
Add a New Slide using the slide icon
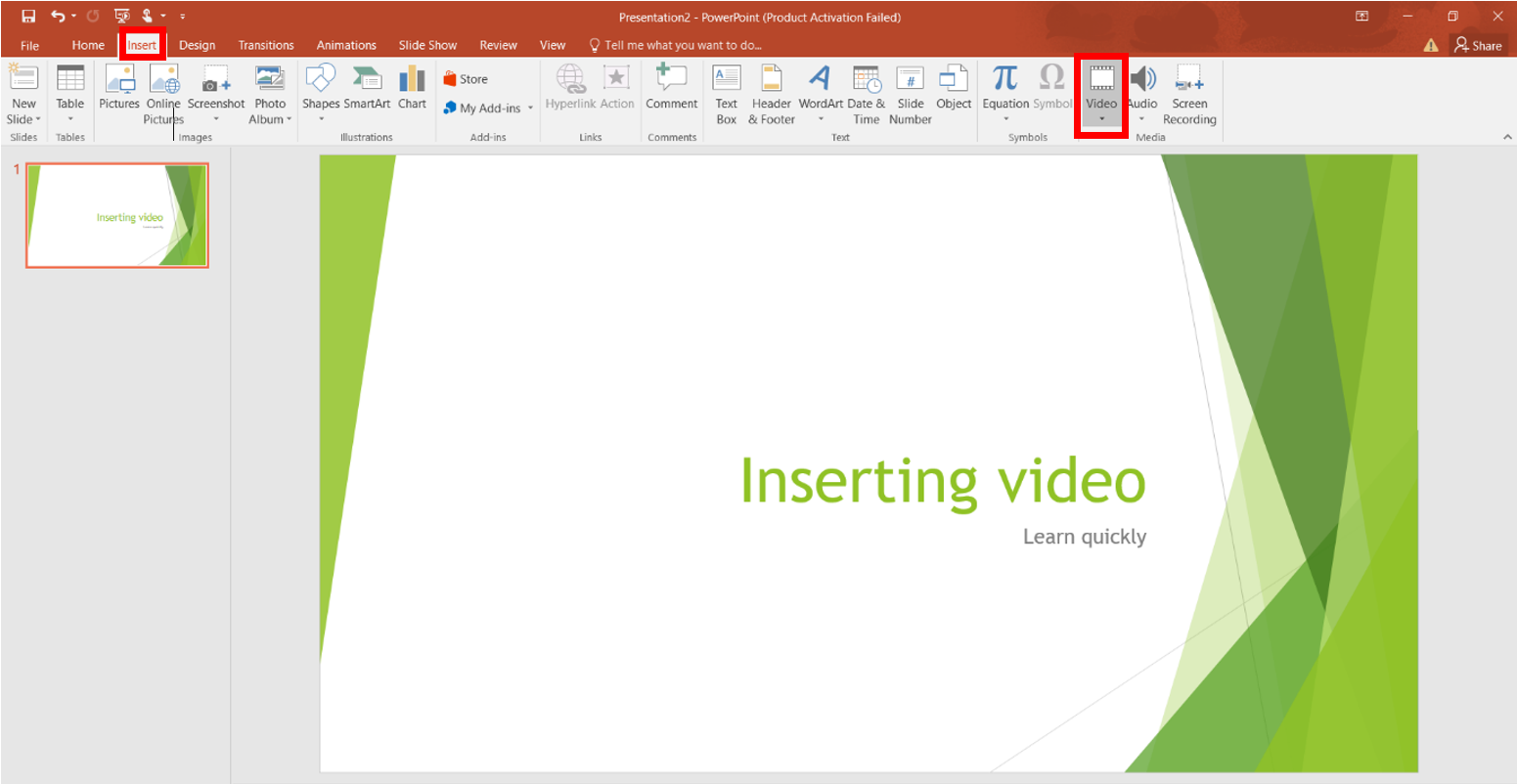[23, 80]
